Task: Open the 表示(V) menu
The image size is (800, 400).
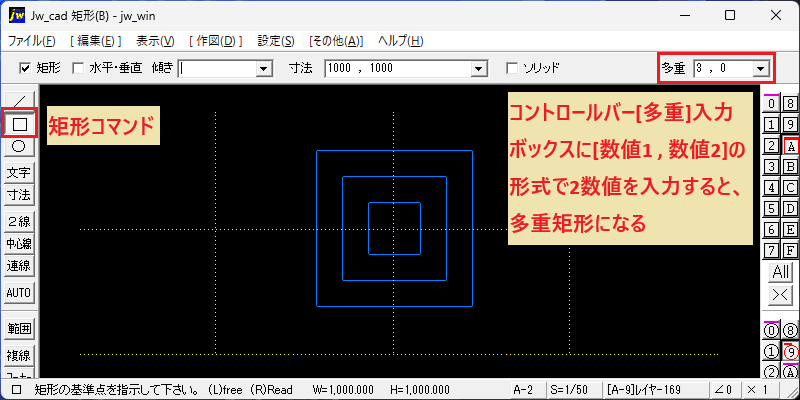Action: (156, 41)
